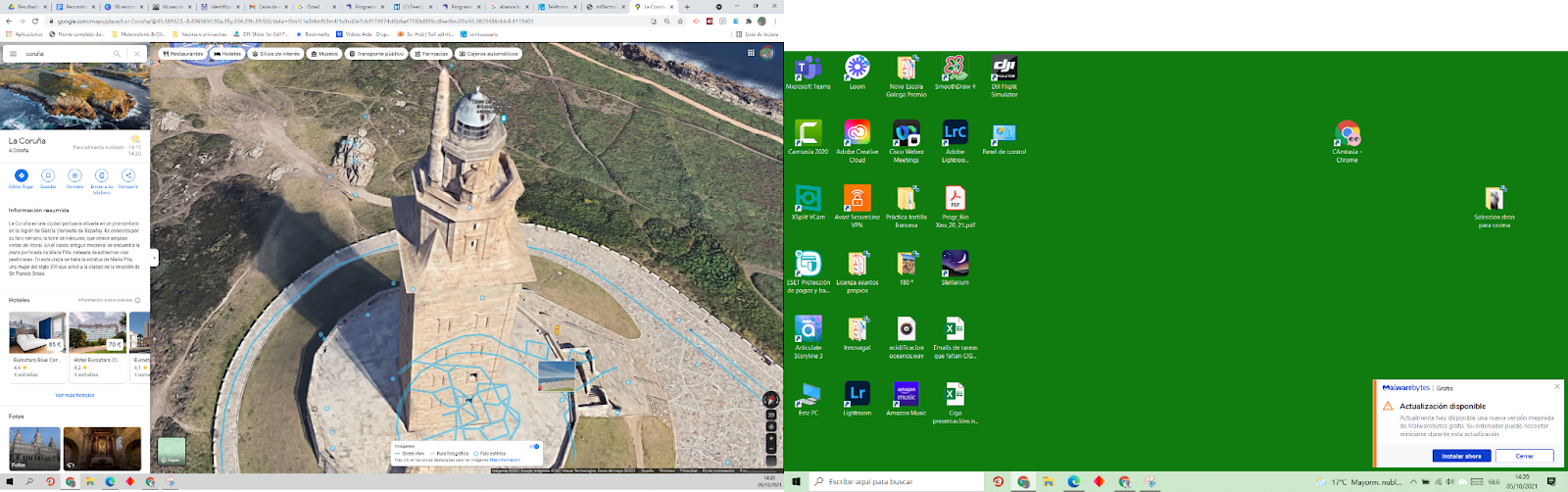
Task: Click the Cómo llegar directions icon
Action: [21, 175]
